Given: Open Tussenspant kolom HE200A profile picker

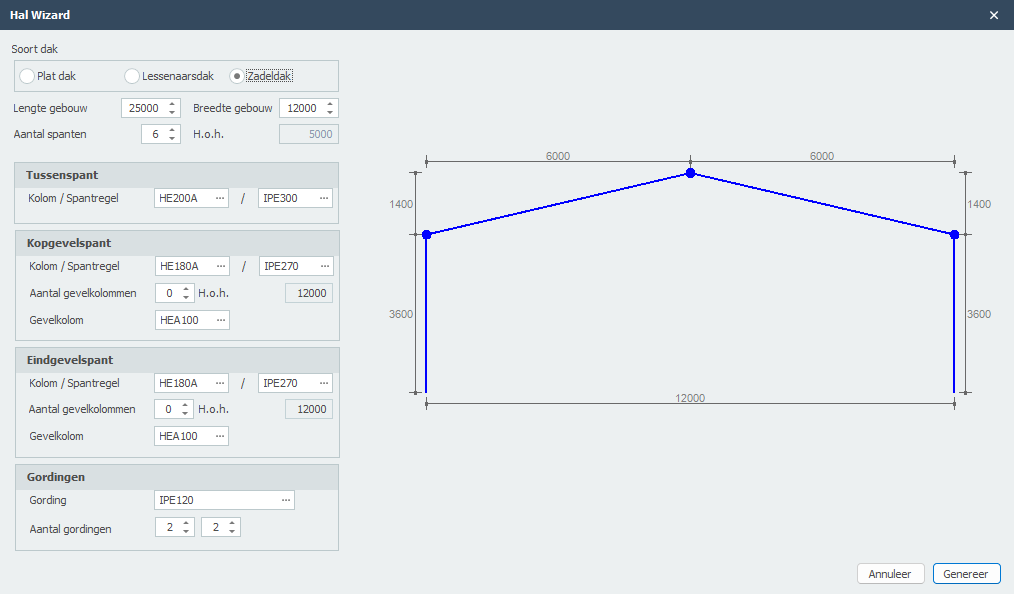Looking at the screenshot, I should tap(220, 198).
